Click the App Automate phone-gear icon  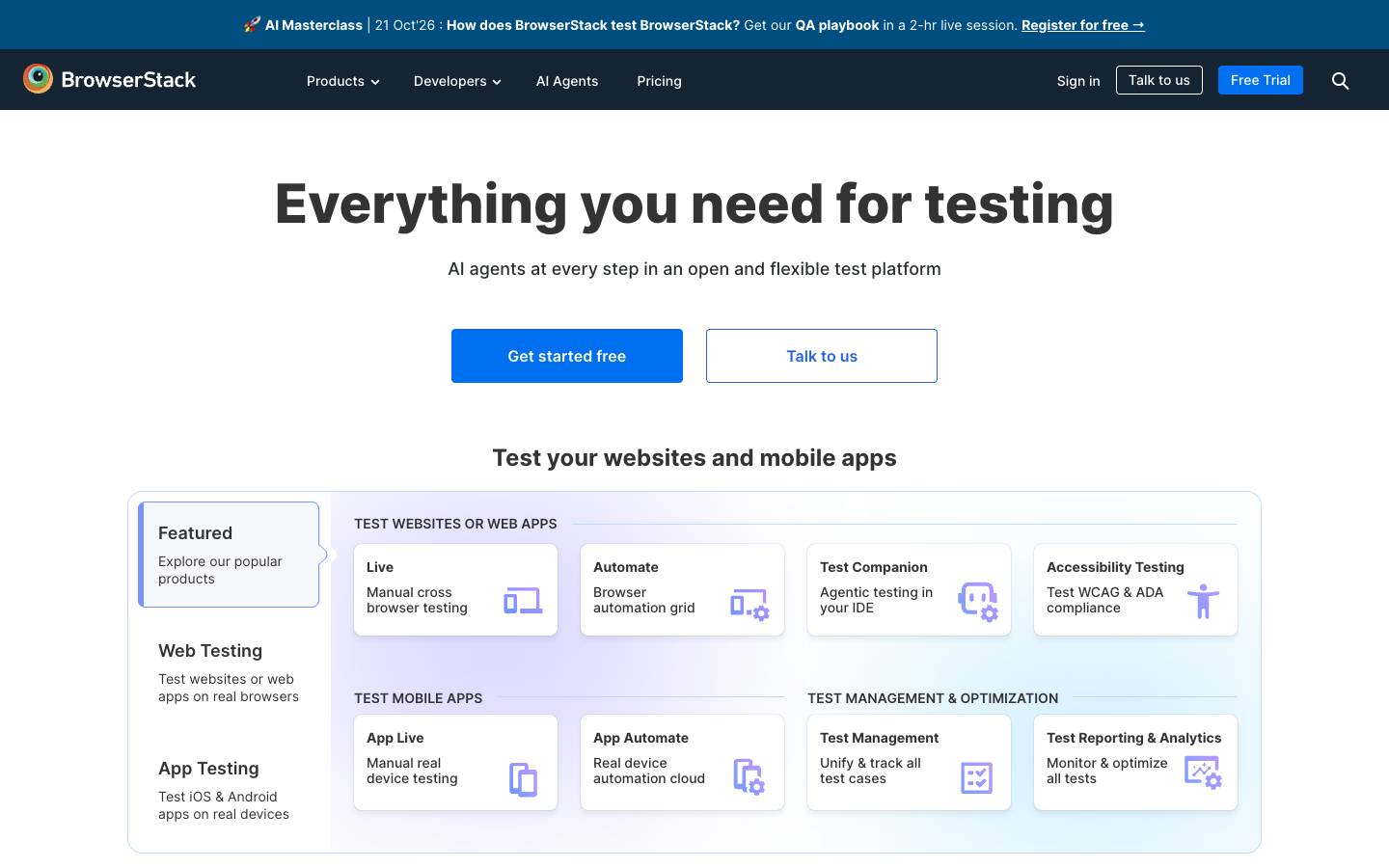coord(749,776)
